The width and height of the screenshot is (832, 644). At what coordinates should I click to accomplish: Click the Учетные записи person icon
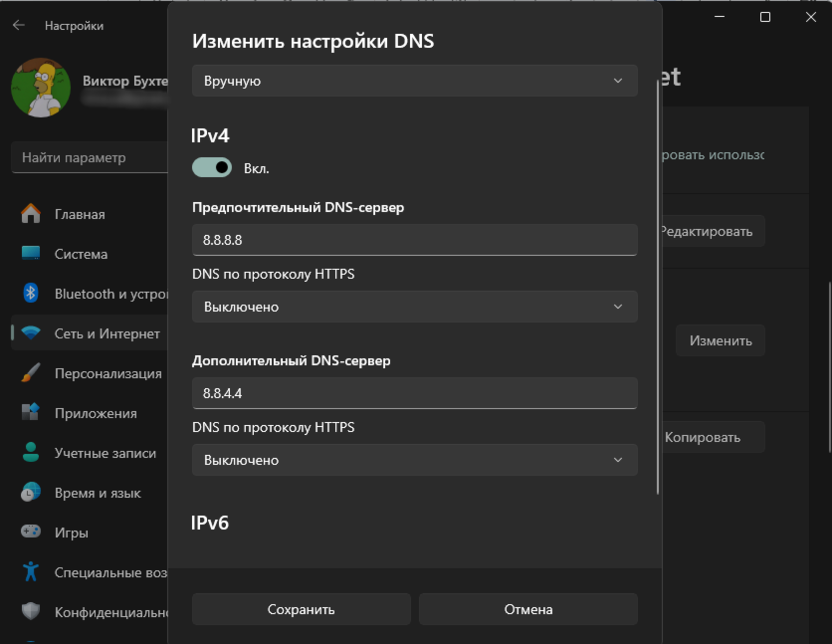pos(31,453)
